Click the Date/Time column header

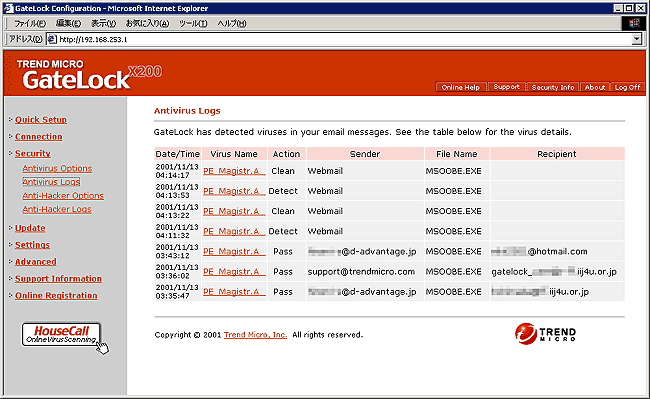coord(177,154)
